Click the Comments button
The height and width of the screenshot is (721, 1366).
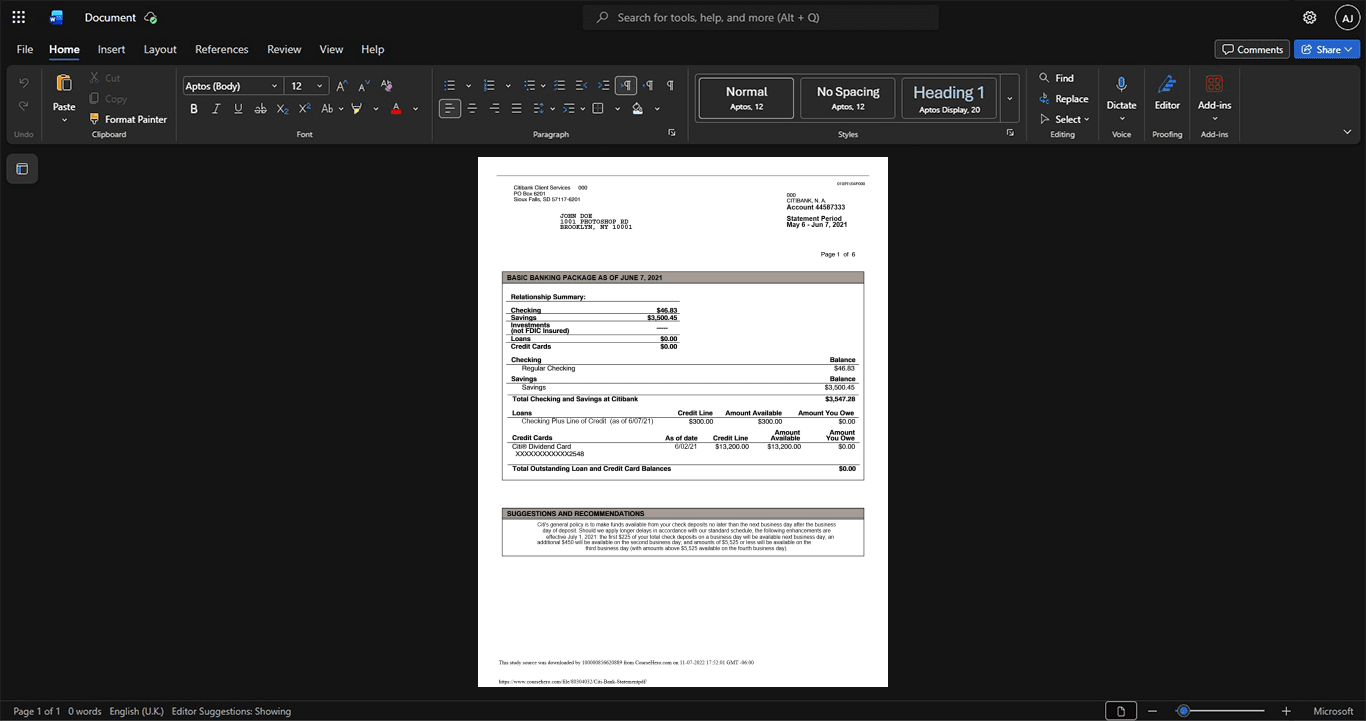[x=1252, y=49]
